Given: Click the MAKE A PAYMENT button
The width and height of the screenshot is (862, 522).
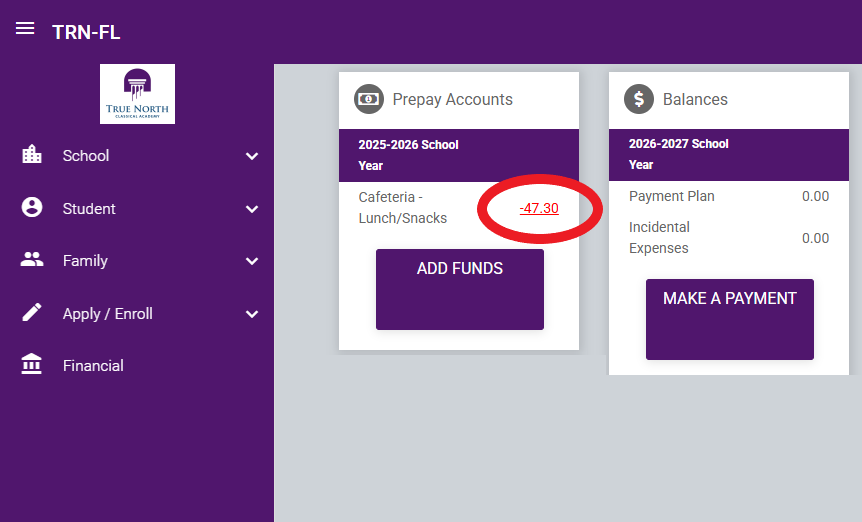Looking at the screenshot, I should [x=730, y=319].
